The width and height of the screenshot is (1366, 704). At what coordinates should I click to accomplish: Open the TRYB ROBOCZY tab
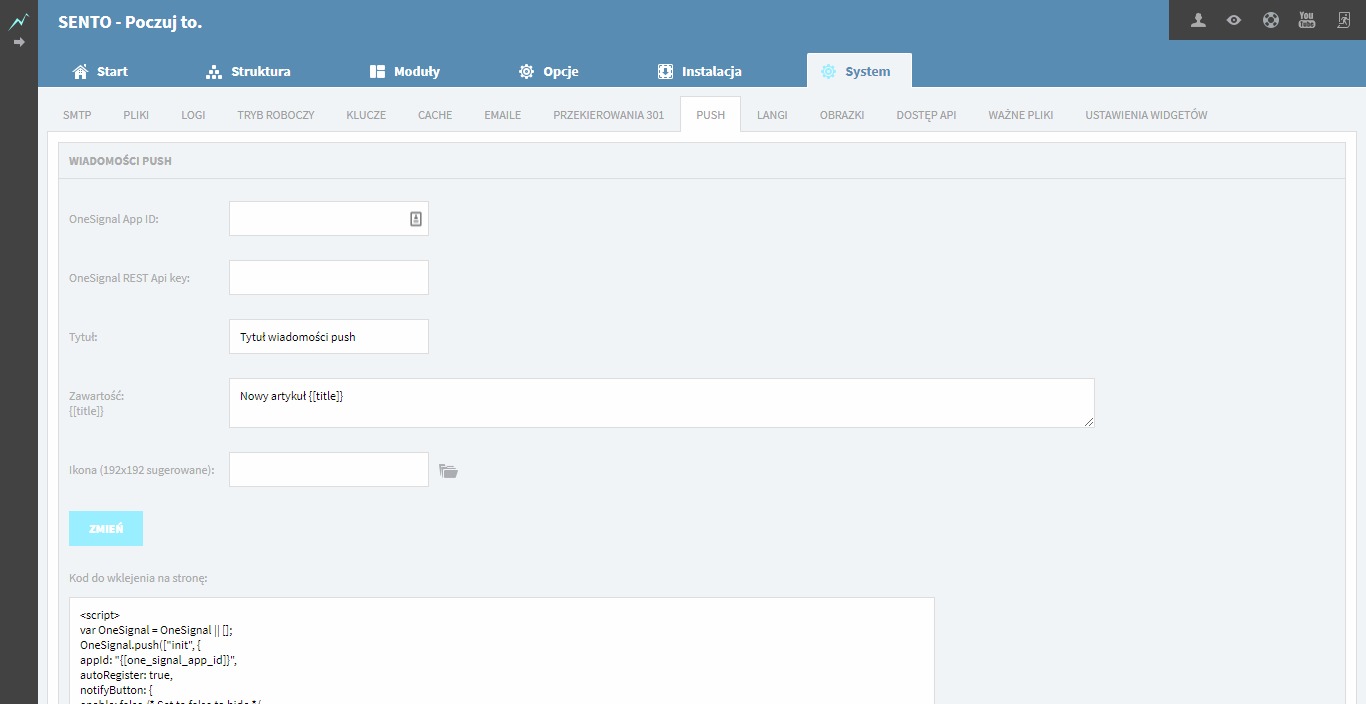click(276, 115)
